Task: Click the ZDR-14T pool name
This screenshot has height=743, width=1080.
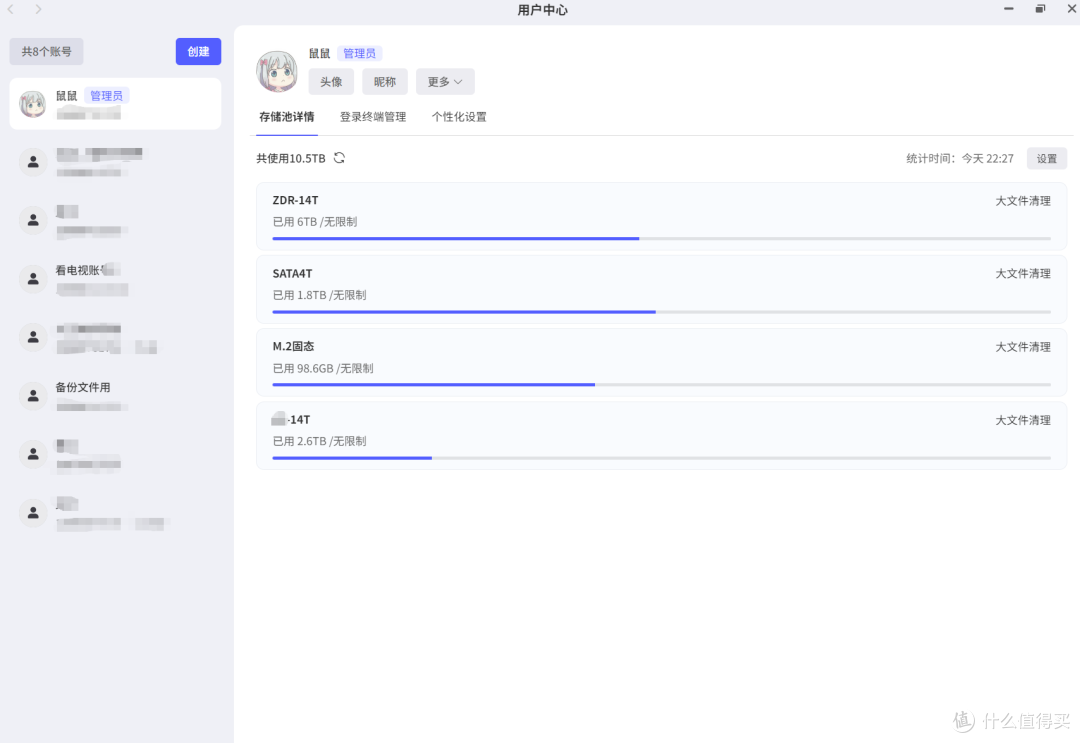Action: [295, 200]
